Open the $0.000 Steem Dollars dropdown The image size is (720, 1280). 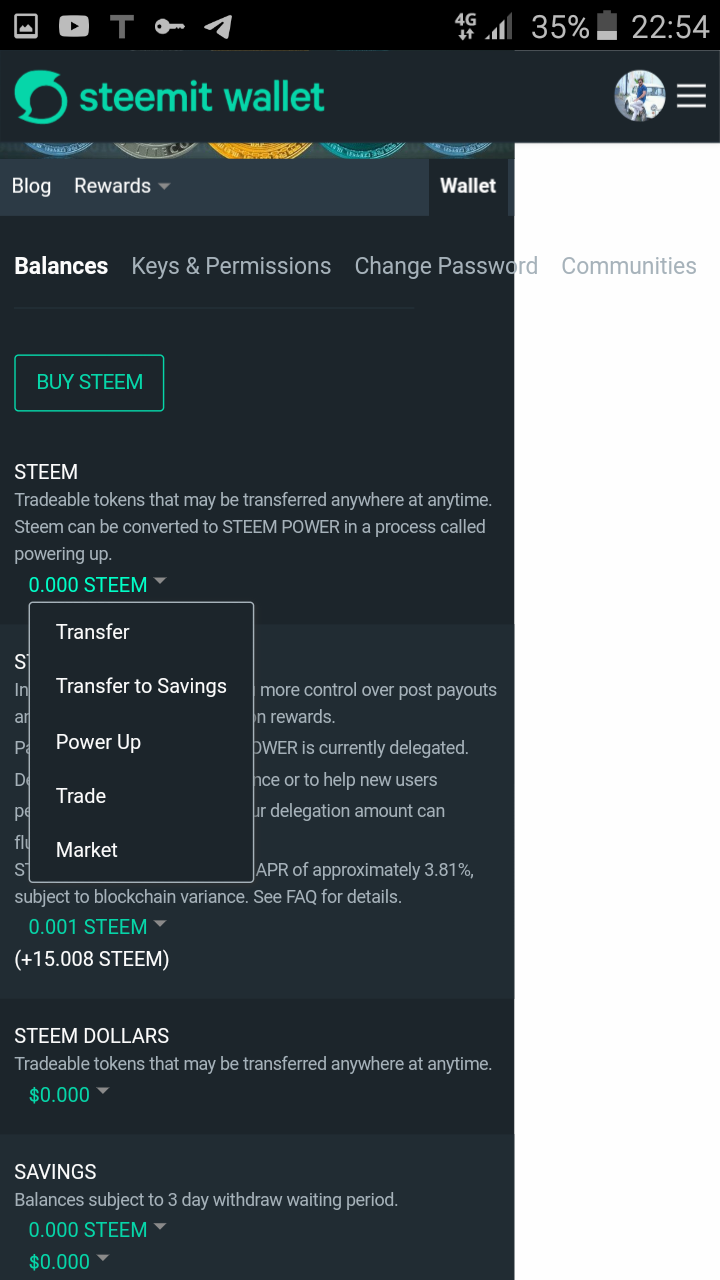(68, 1095)
